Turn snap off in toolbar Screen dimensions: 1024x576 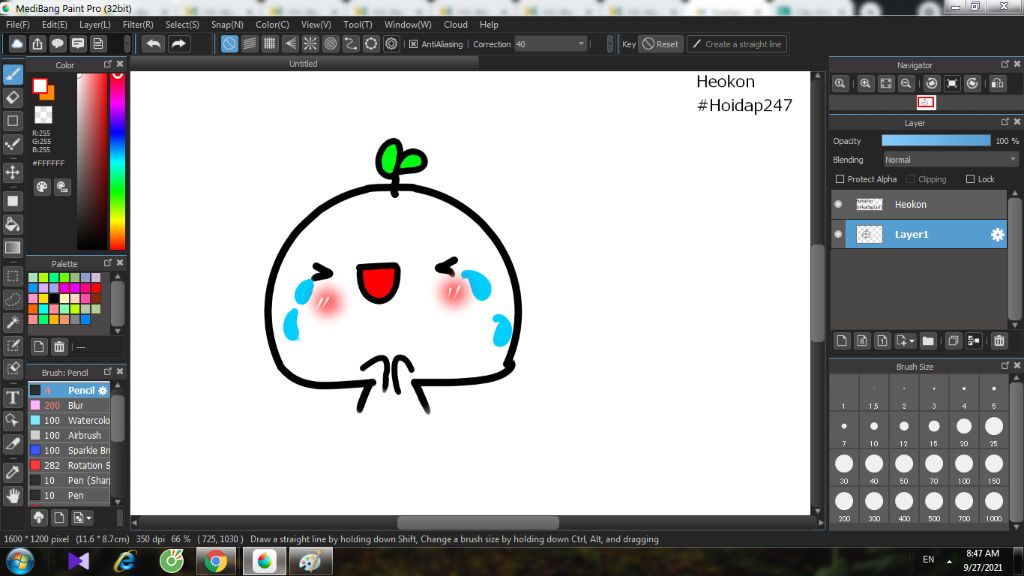(229, 44)
